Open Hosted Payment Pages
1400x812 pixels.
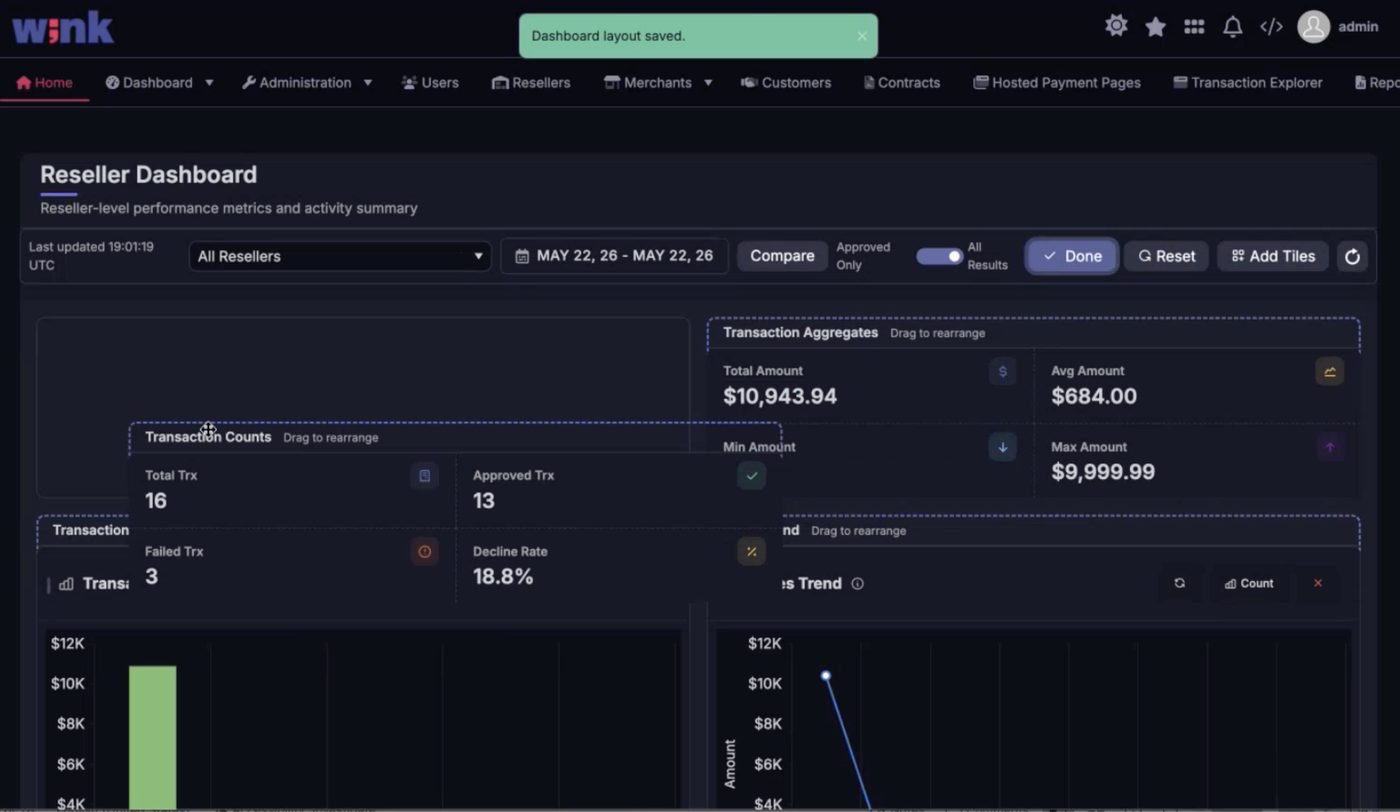click(x=1057, y=83)
